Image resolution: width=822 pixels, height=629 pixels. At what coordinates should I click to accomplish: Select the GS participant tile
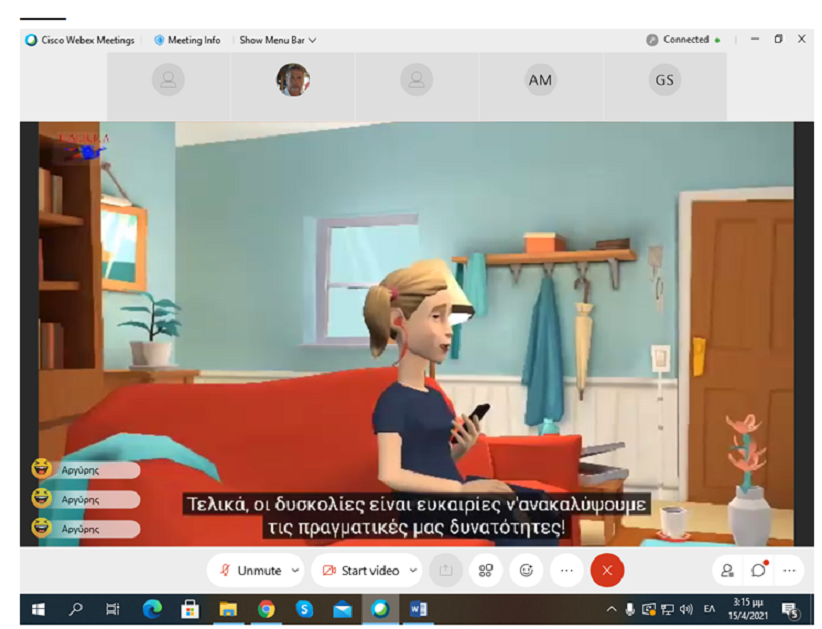point(664,80)
